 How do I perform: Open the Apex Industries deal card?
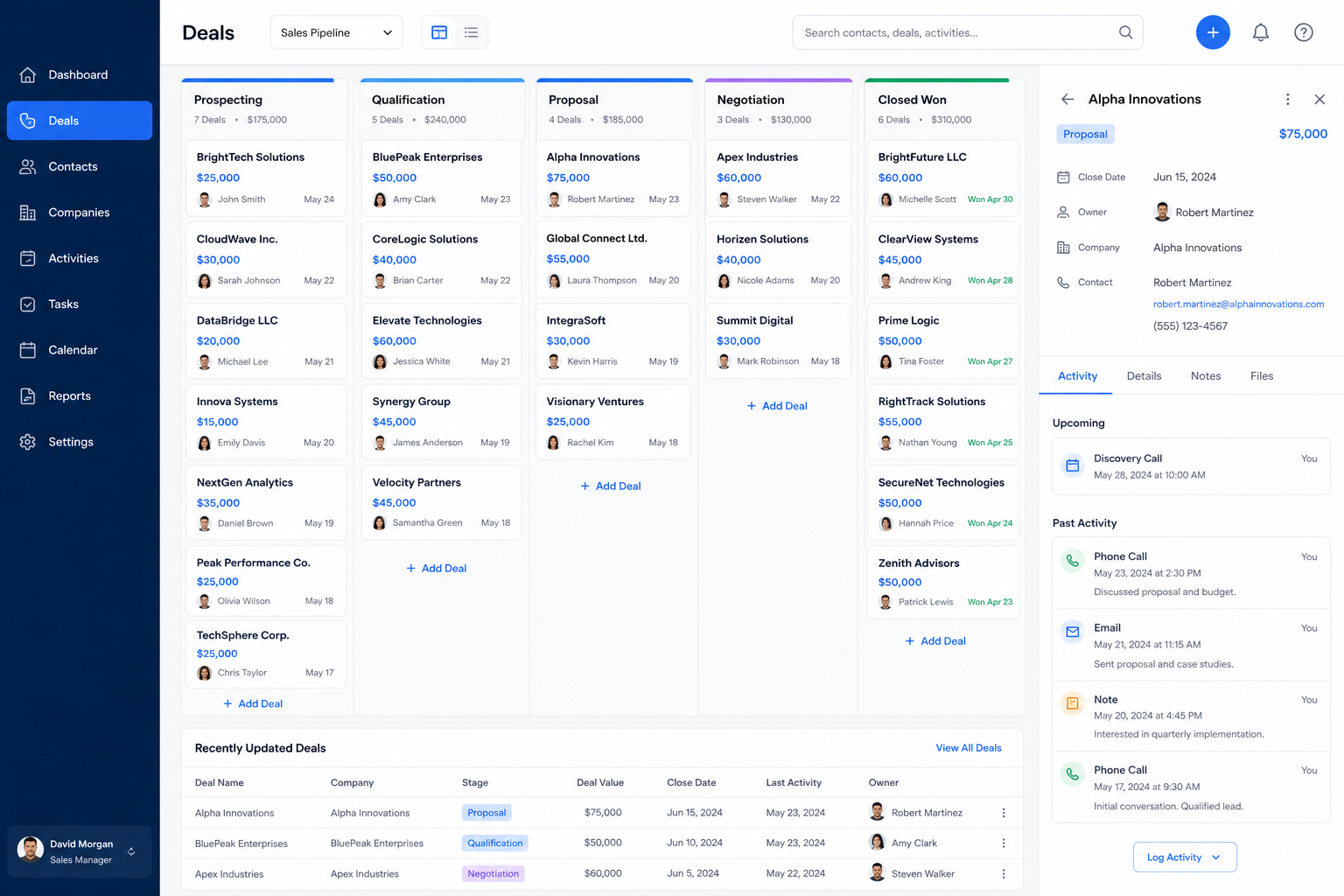779,178
